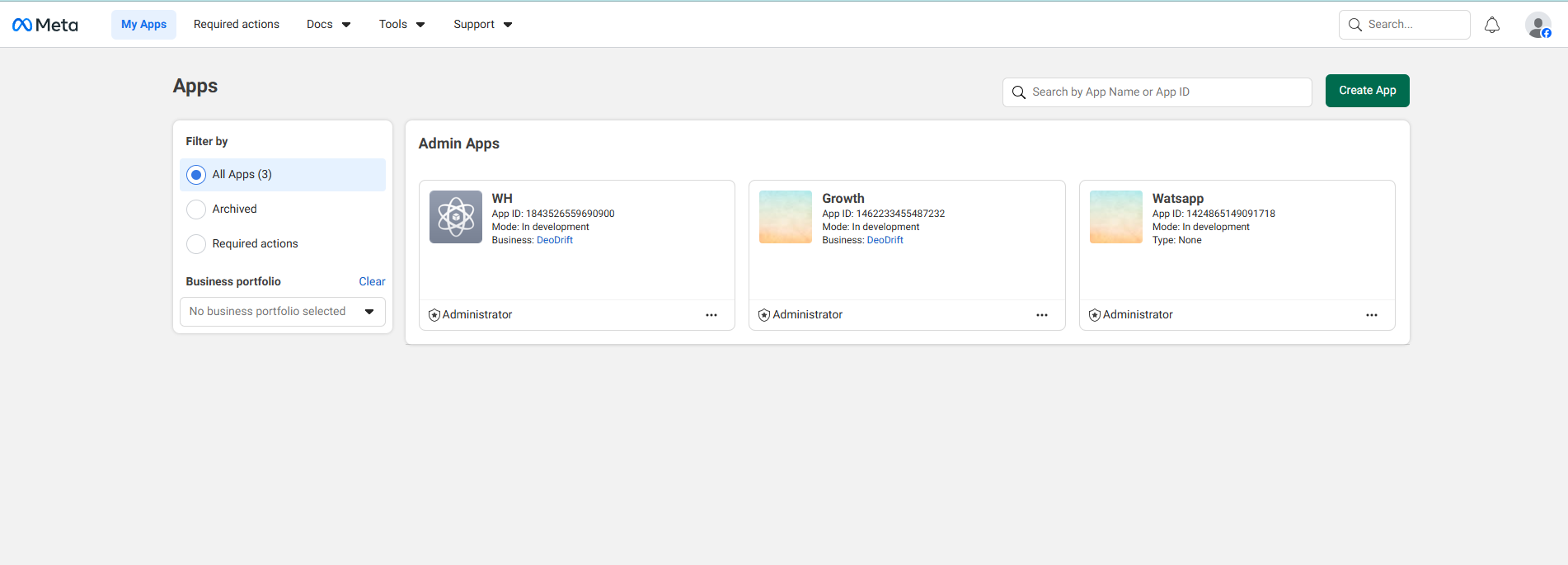Click the Type: None text
The height and width of the screenshot is (565, 1568).
tap(1177, 240)
